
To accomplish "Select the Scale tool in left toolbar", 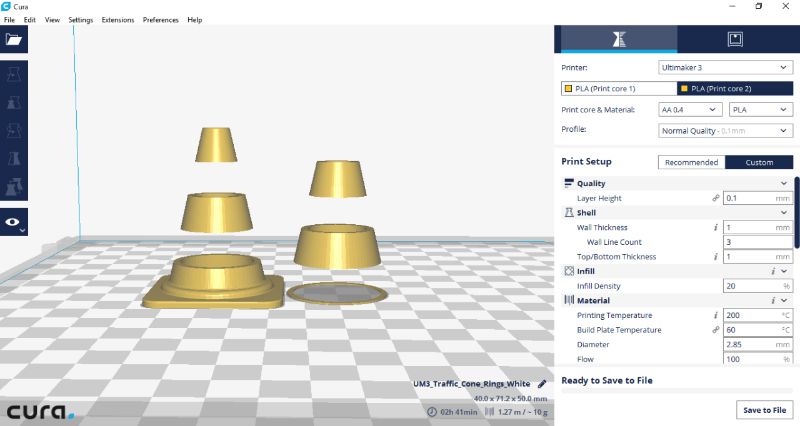I will [x=14, y=103].
